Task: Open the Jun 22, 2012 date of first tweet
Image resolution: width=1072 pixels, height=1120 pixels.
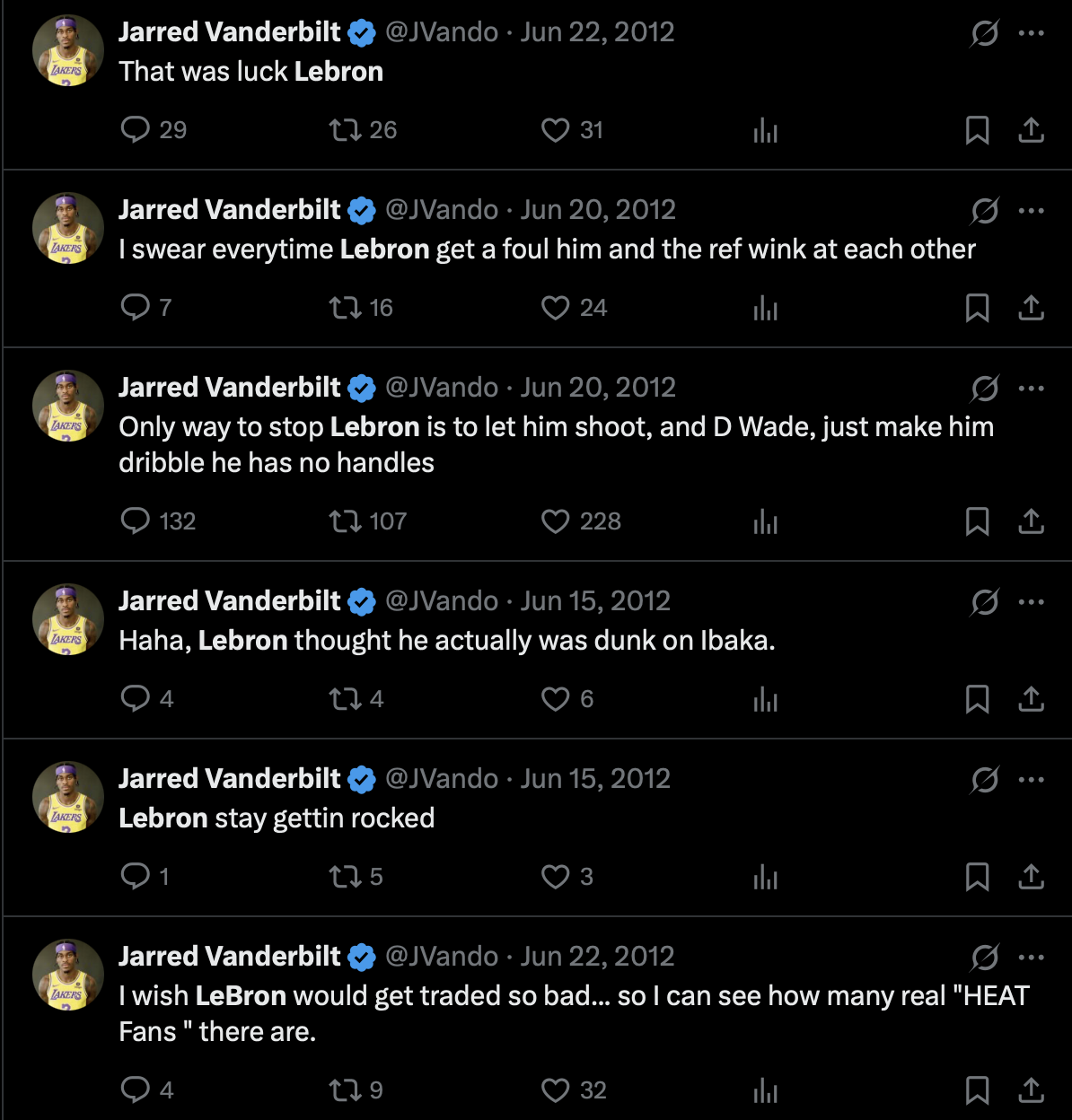Action: [x=597, y=32]
